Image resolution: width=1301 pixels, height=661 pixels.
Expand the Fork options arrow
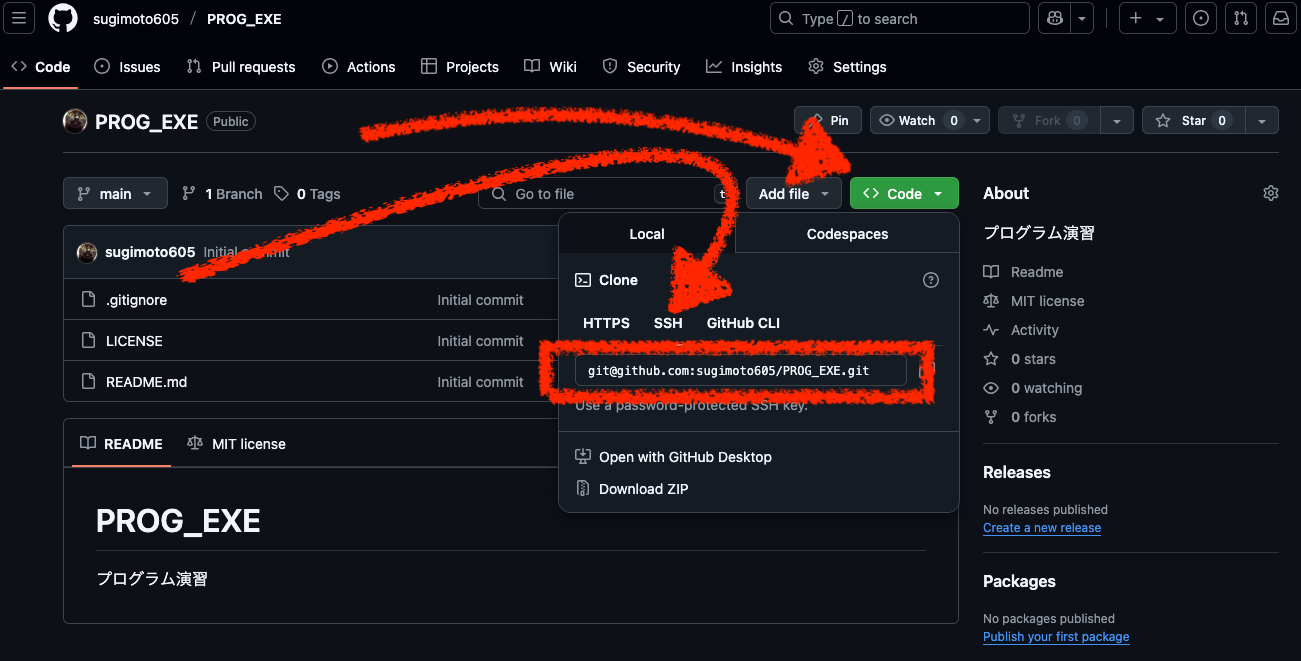point(1116,120)
